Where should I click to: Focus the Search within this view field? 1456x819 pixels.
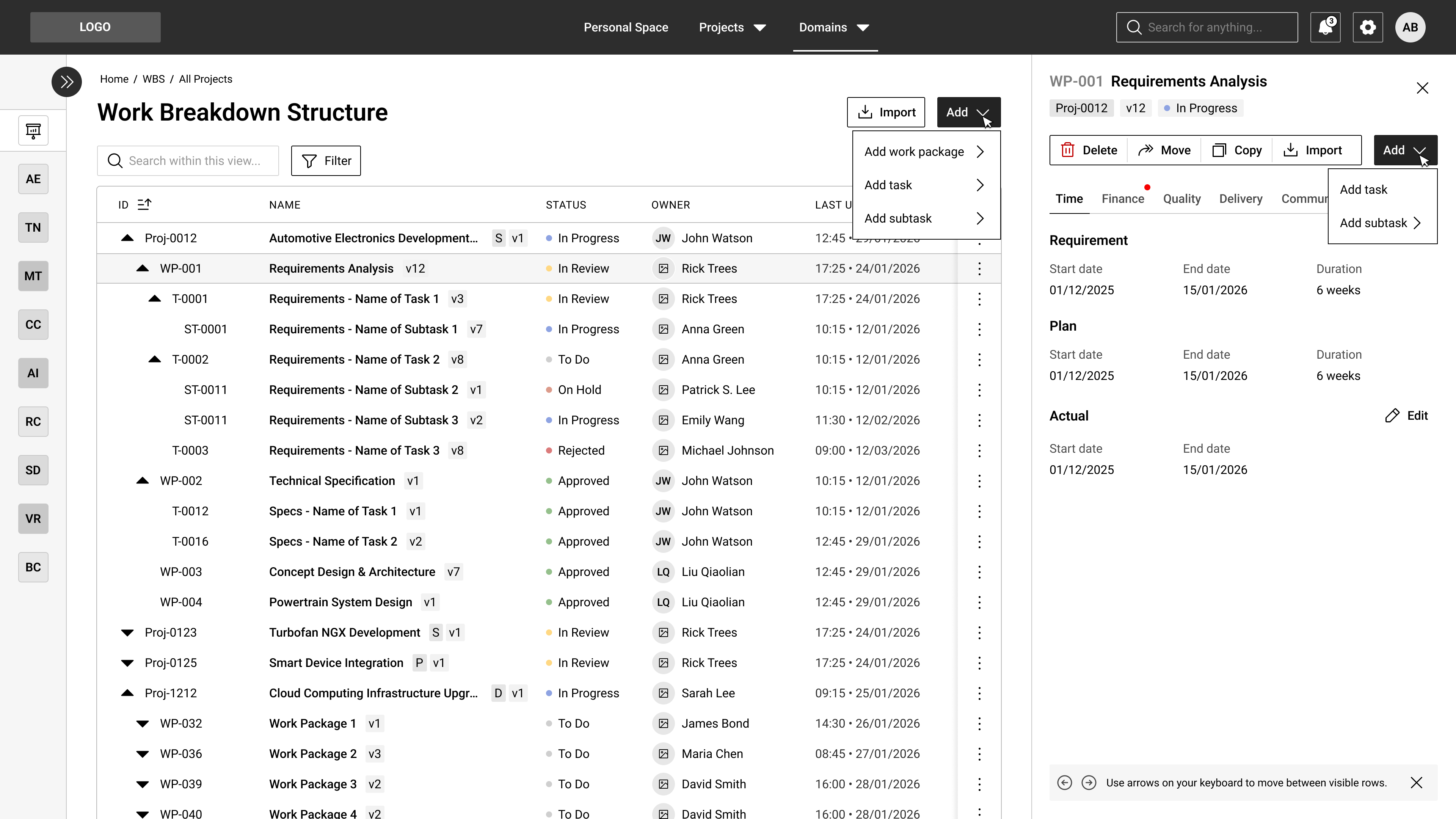188,161
